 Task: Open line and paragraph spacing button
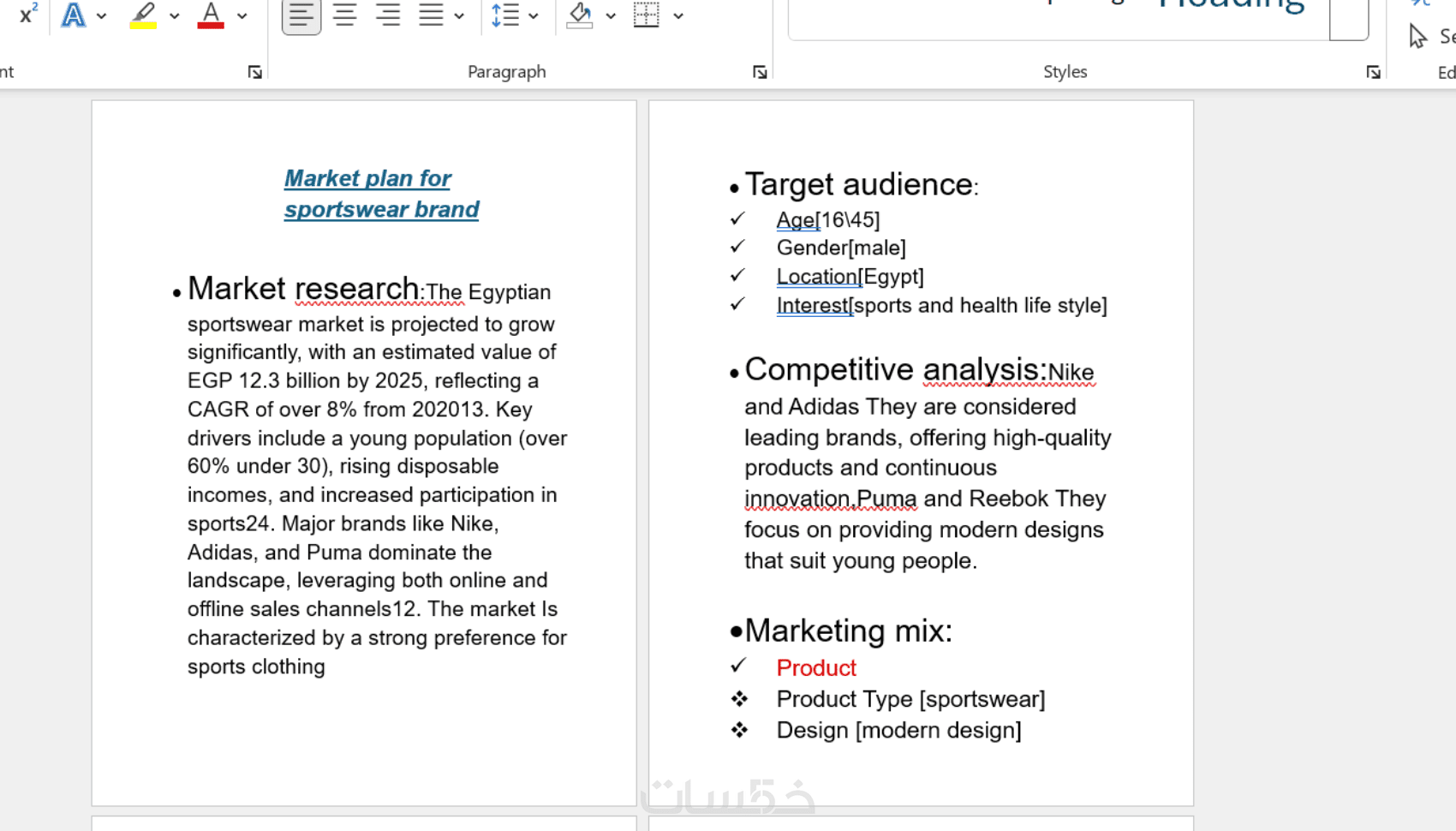click(505, 15)
